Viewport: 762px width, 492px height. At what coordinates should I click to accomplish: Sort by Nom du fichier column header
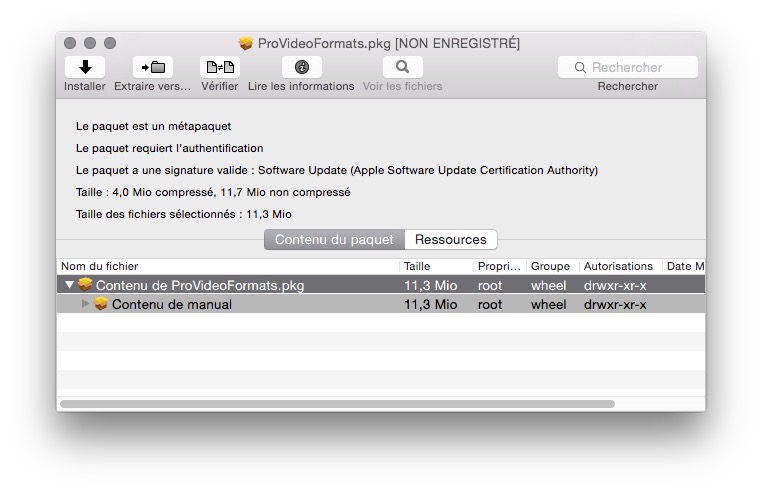pos(228,266)
